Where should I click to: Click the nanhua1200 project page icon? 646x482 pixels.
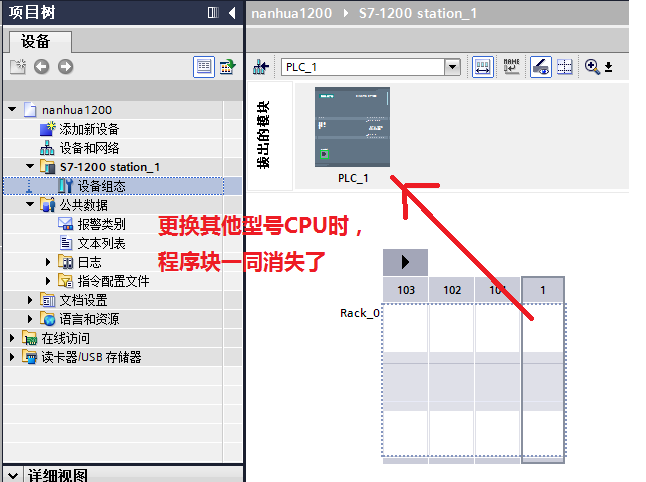30,110
